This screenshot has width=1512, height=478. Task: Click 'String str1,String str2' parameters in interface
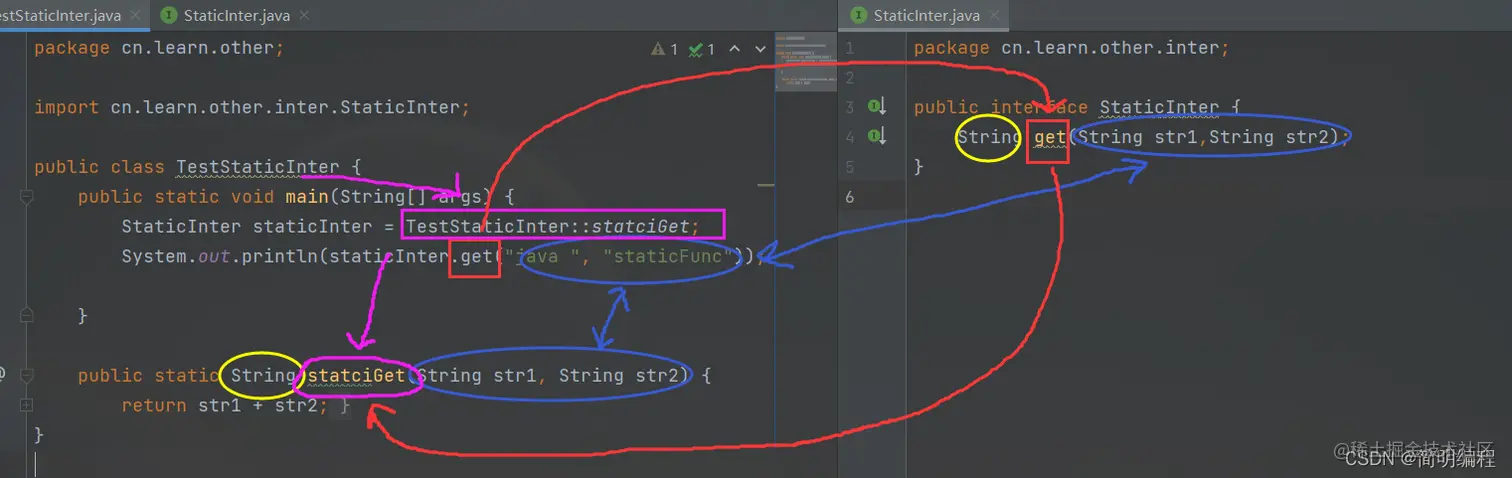click(x=1208, y=137)
